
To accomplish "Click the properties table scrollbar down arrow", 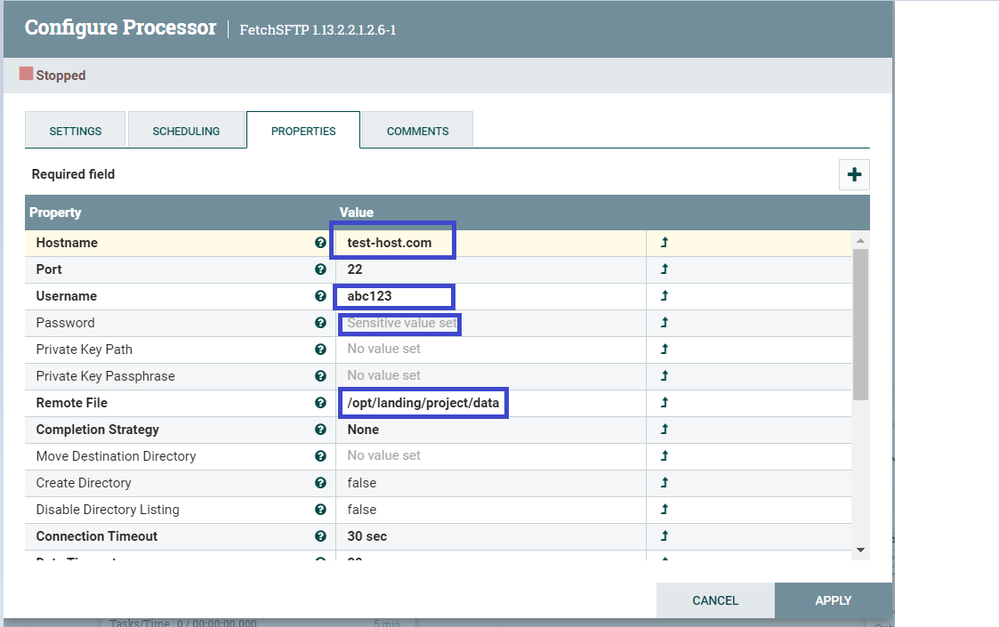I will pos(860,550).
